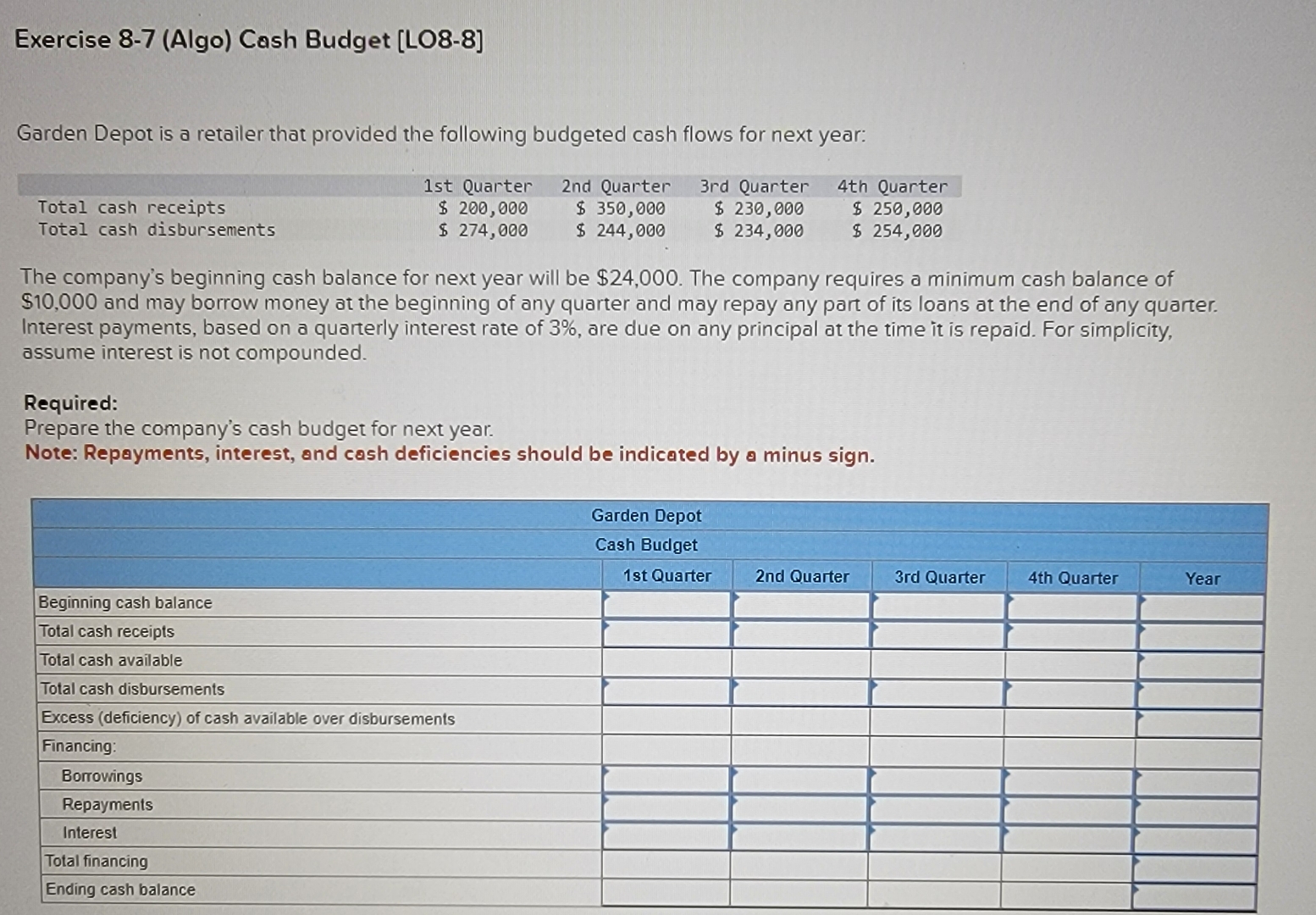Click the Total financing 4th Quarter cell

1071,862
